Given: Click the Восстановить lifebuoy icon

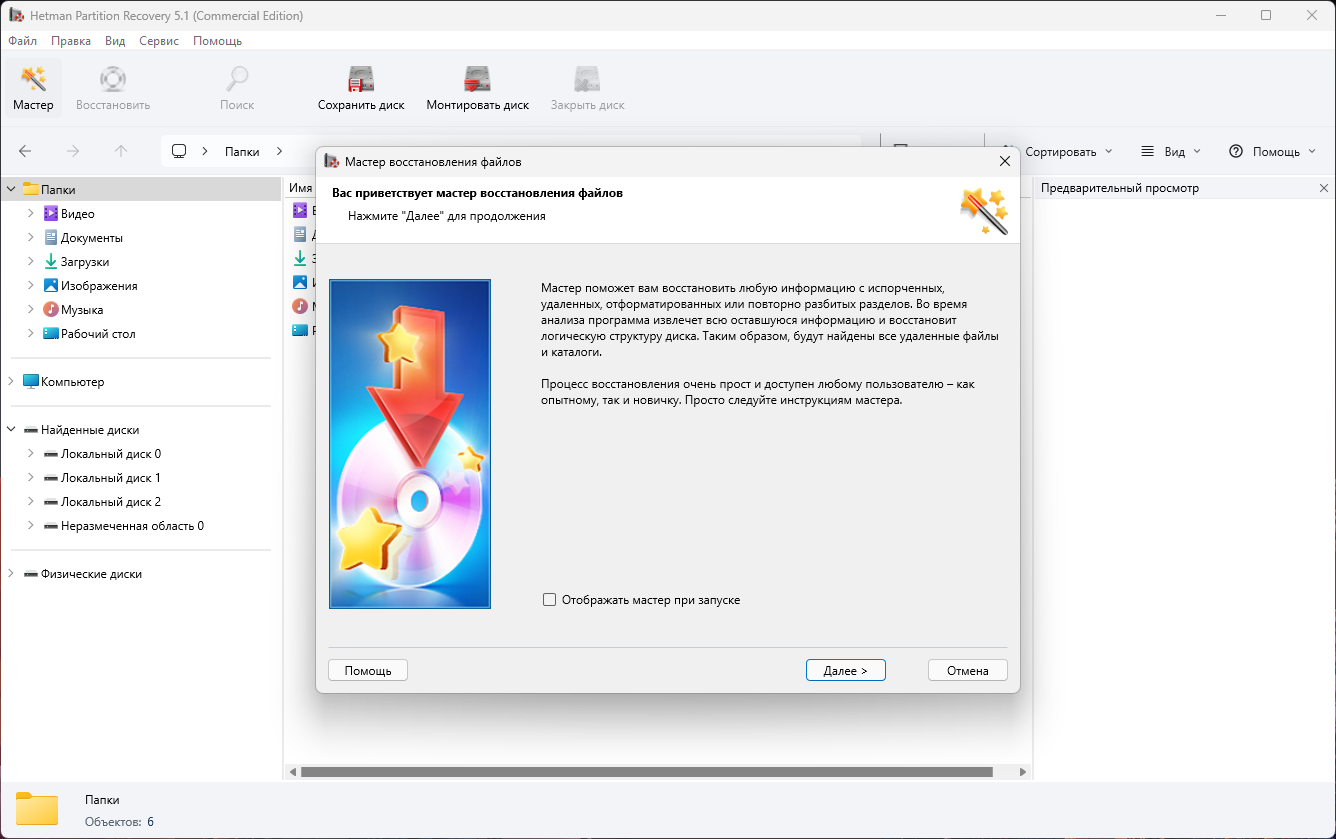Looking at the screenshot, I should click(x=113, y=79).
